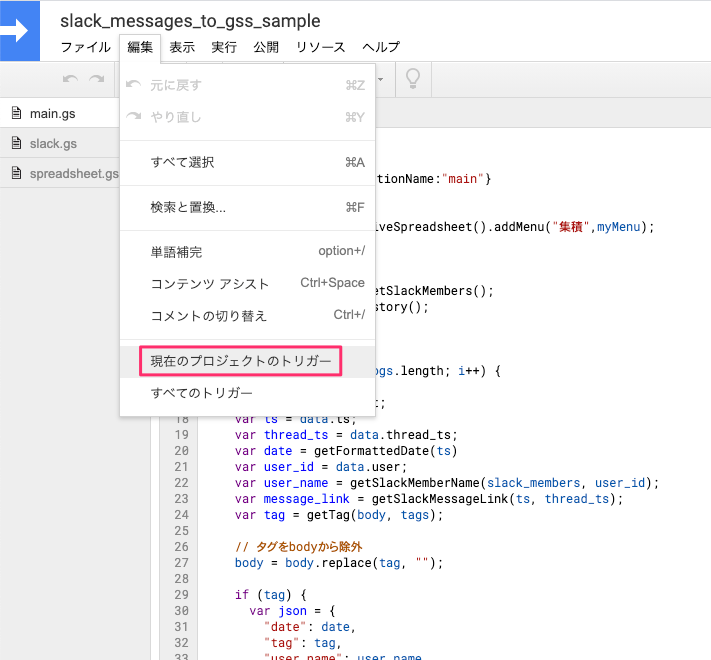Click the if (tag) statement line 29
Viewport: 711px width, 660px height.
pyautogui.click(x=271, y=595)
